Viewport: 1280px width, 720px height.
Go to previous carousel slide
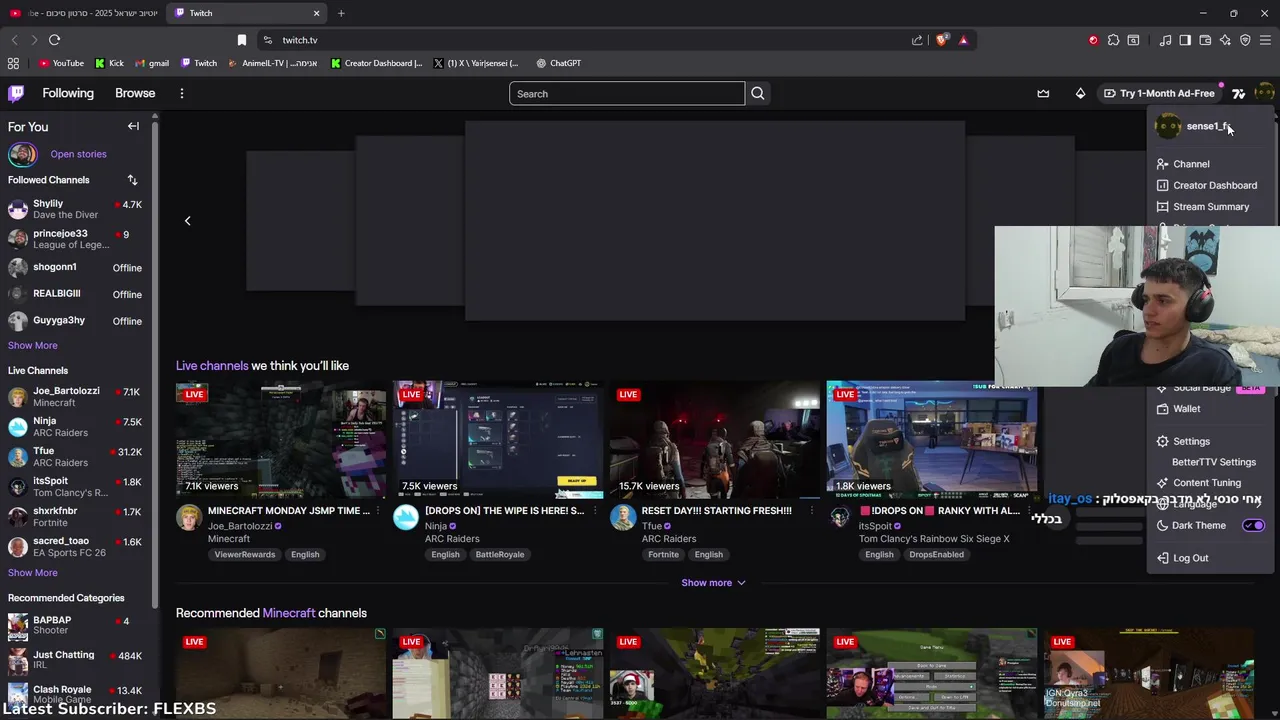click(187, 220)
